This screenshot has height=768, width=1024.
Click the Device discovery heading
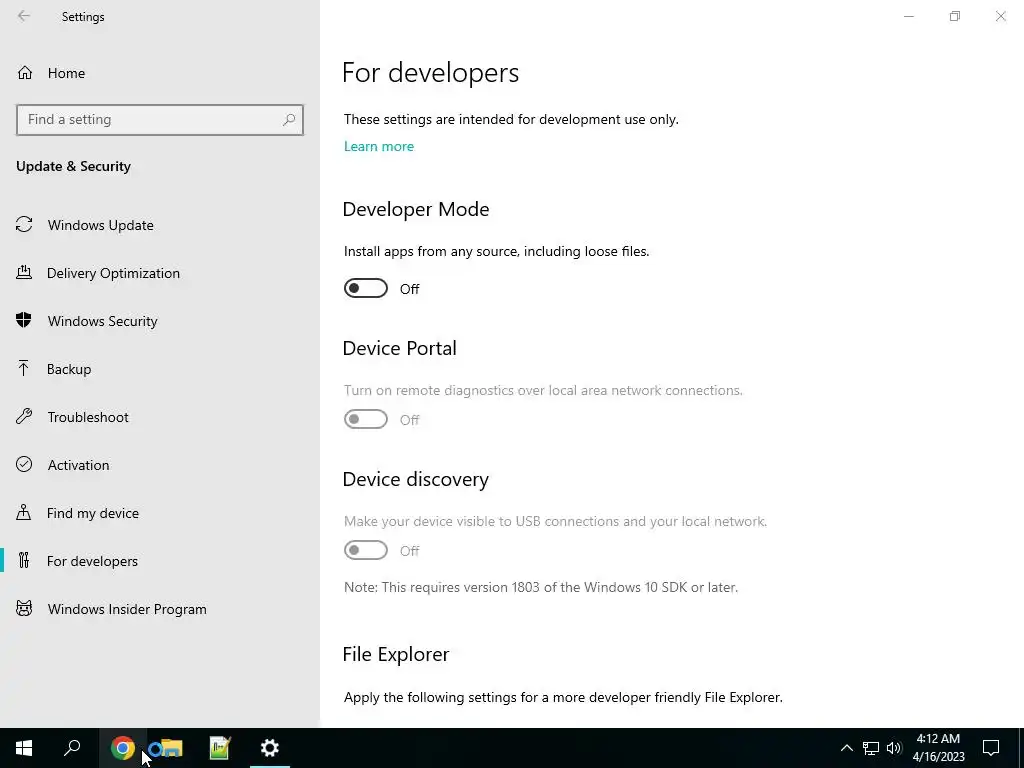point(415,479)
